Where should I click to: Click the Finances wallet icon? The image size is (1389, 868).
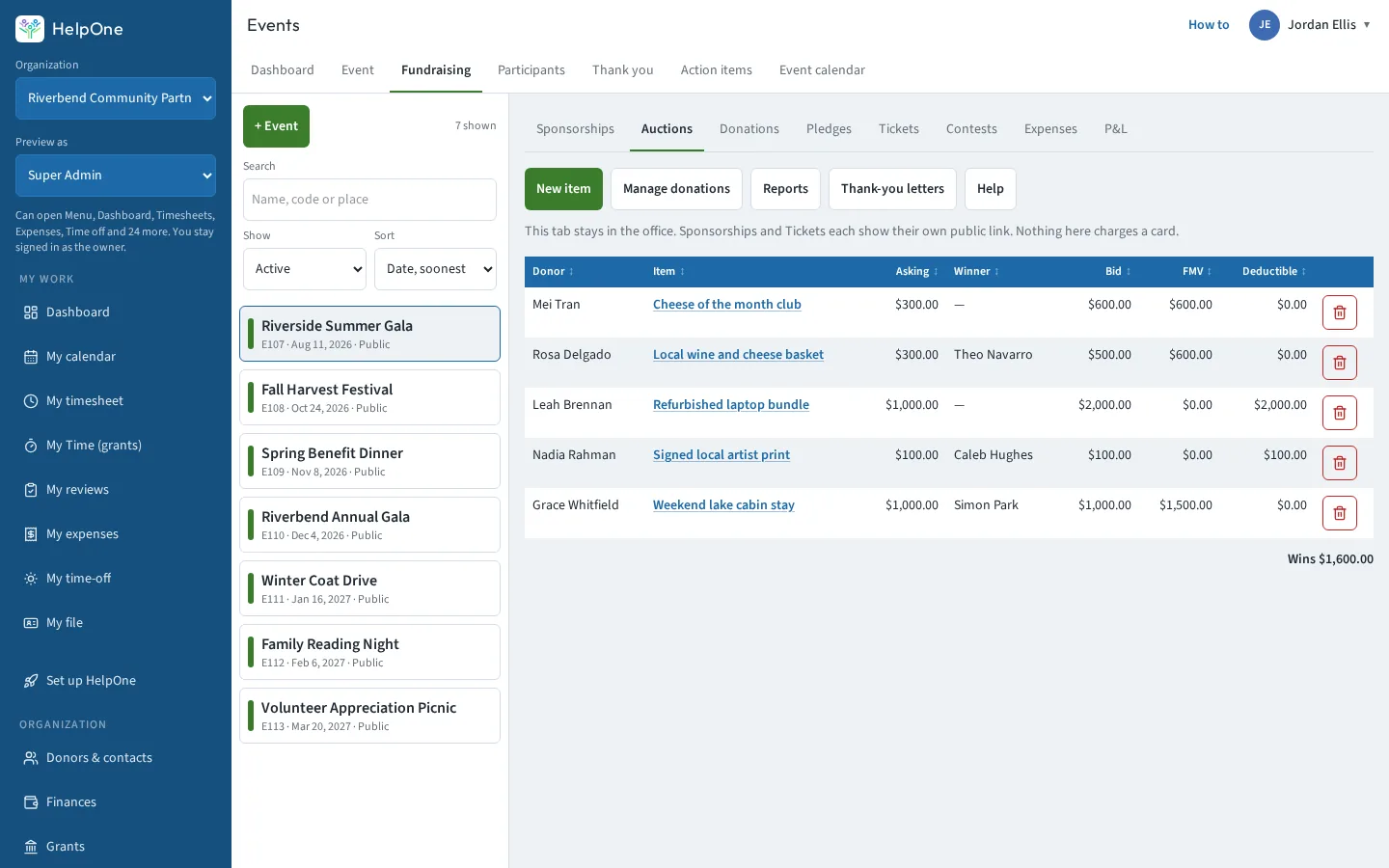[x=31, y=802]
